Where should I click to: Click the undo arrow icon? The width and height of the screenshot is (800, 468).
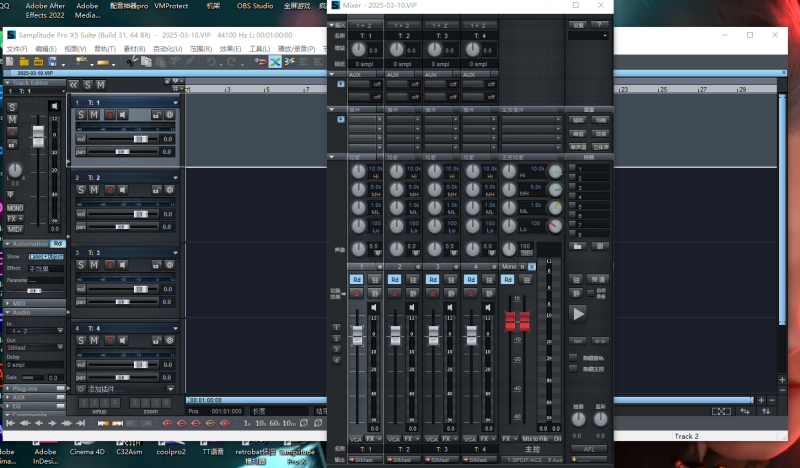pyautogui.click(x=211, y=62)
